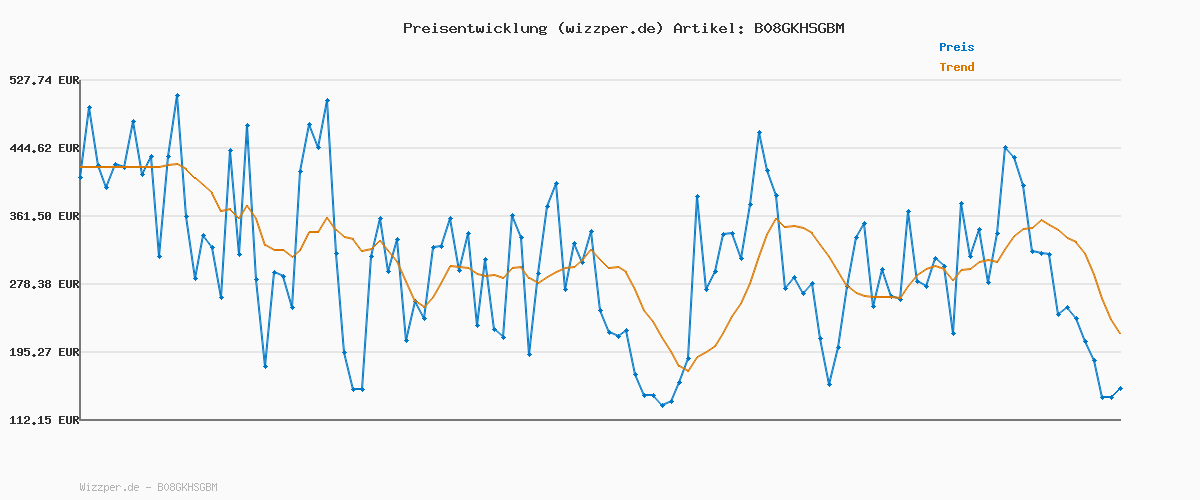Click the "Preis" legend label

tap(956, 47)
